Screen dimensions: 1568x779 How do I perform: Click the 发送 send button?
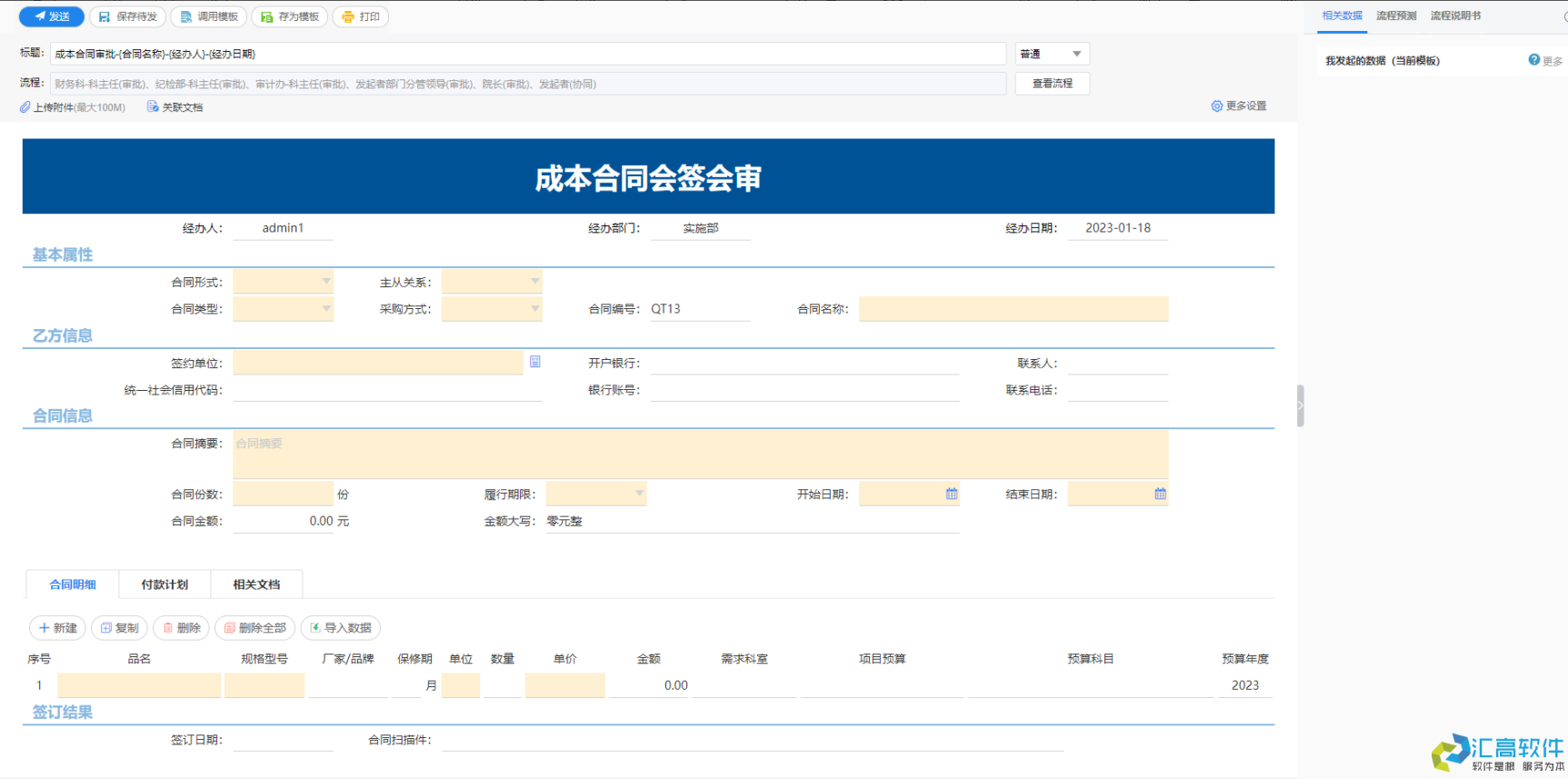pyautogui.click(x=52, y=16)
